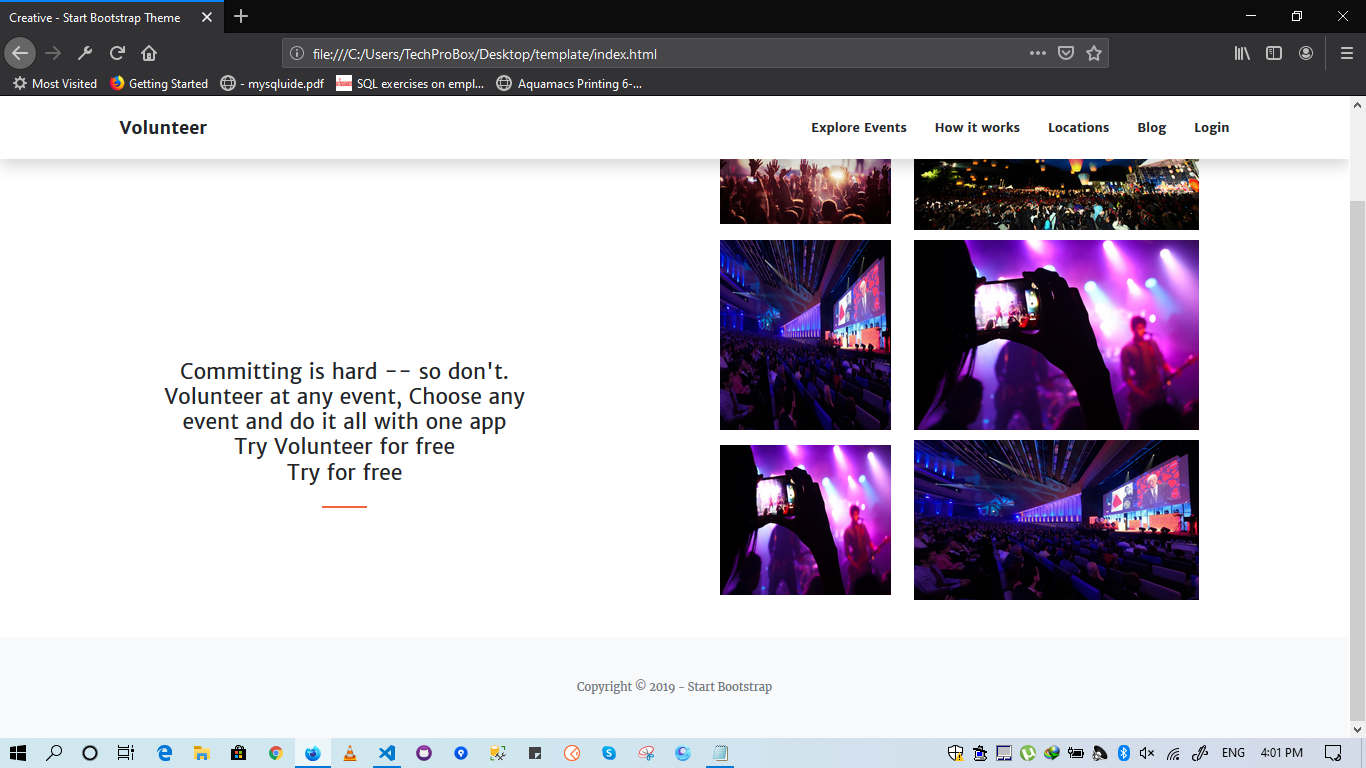Screen dimensions: 1366x768
Task: Click the 'Try Volunteer for free' text
Action: coord(345,446)
